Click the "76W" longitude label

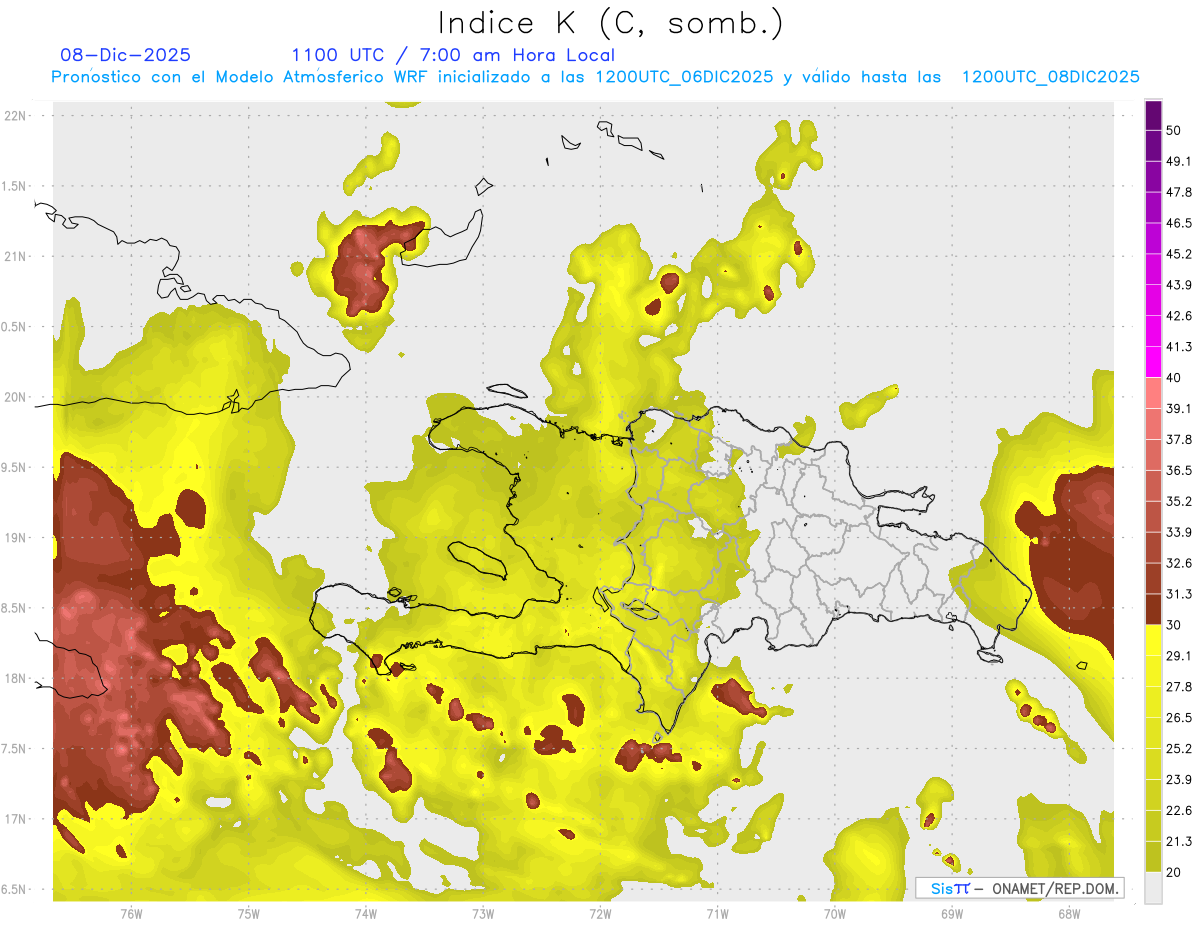[131, 913]
